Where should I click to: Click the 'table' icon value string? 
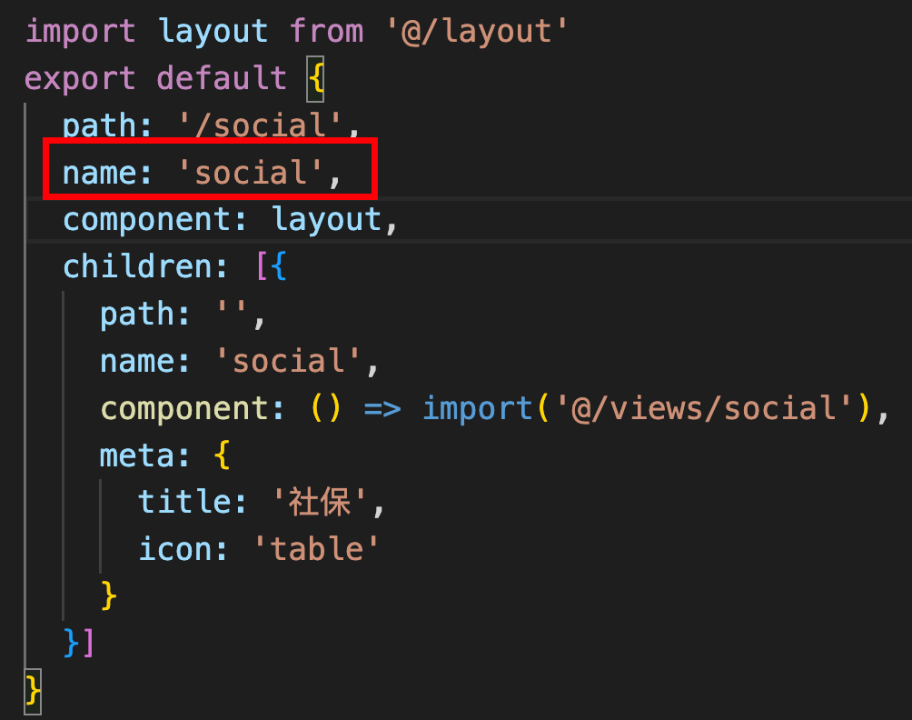click(316, 550)
